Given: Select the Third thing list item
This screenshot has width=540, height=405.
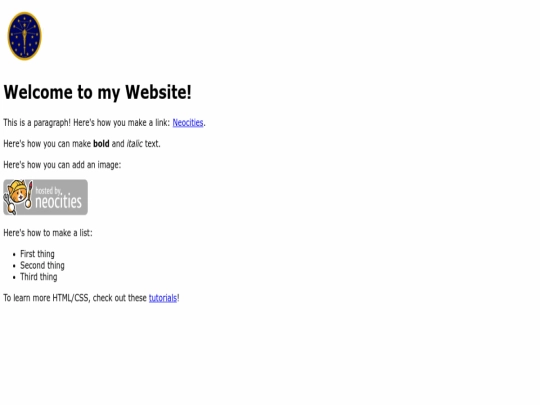Looking at the screenshot, I should coord(39,277).
